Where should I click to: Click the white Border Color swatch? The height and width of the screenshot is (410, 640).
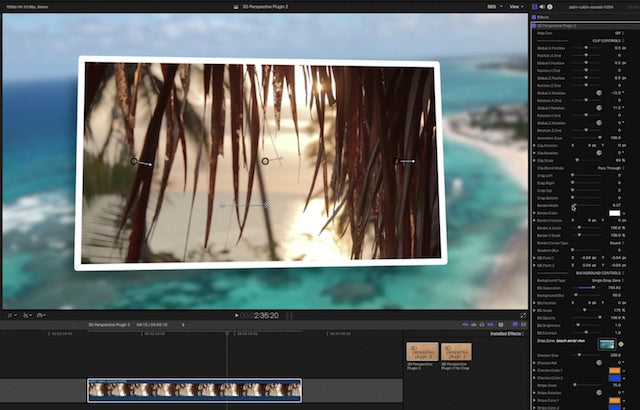point(614,212)
